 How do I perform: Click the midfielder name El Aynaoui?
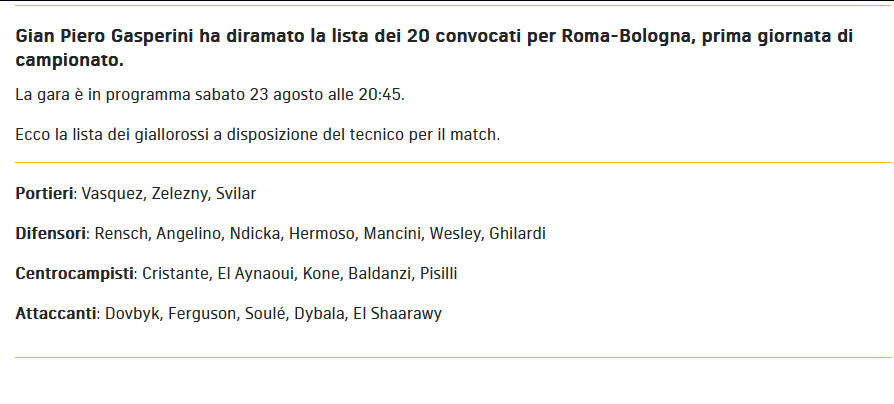256,274
